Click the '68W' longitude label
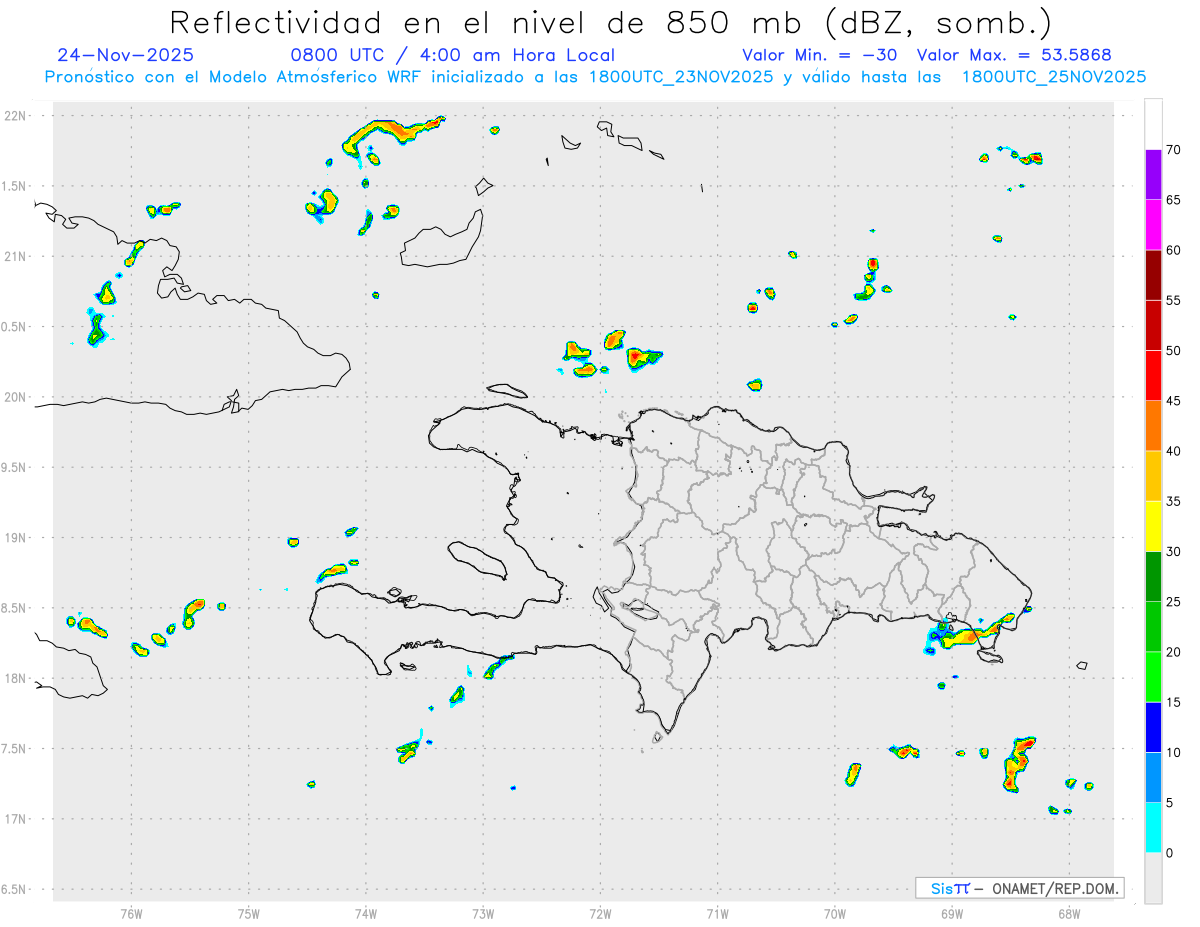The width and height of the screenshot is (1200, 927). click(1069, 913)
